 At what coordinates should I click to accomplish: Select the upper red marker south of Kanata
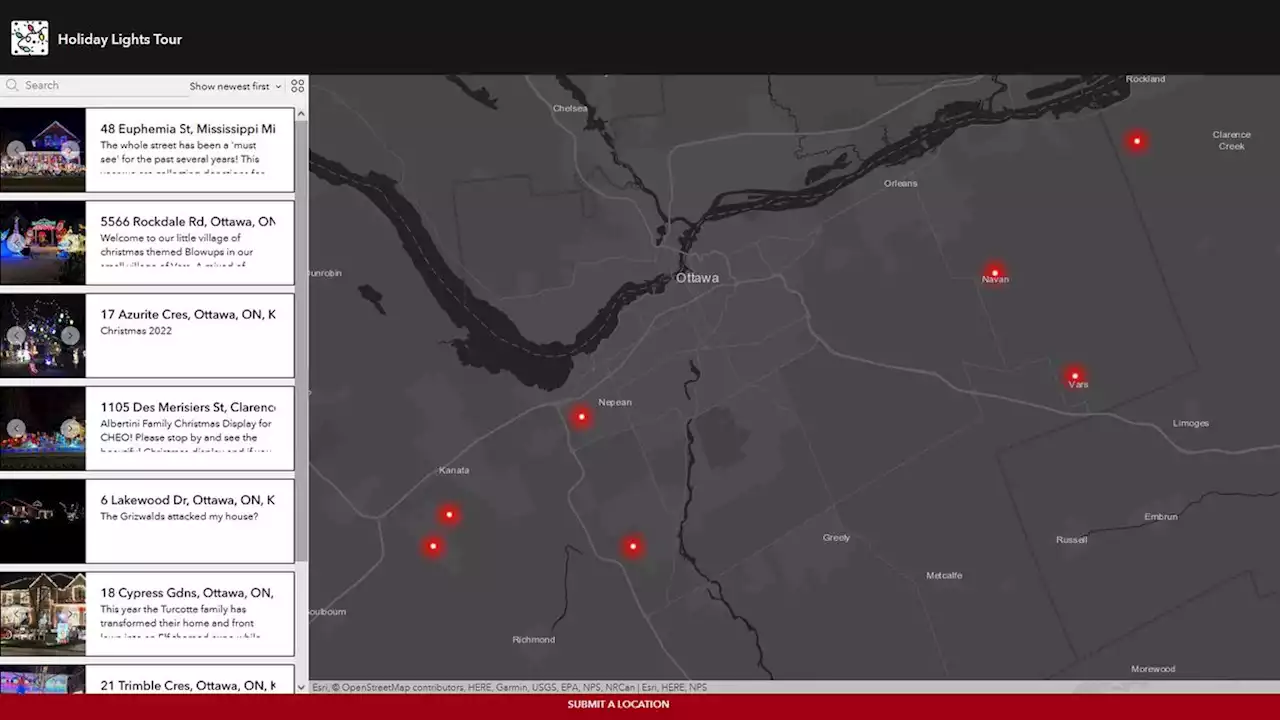[x=449, y=515]
